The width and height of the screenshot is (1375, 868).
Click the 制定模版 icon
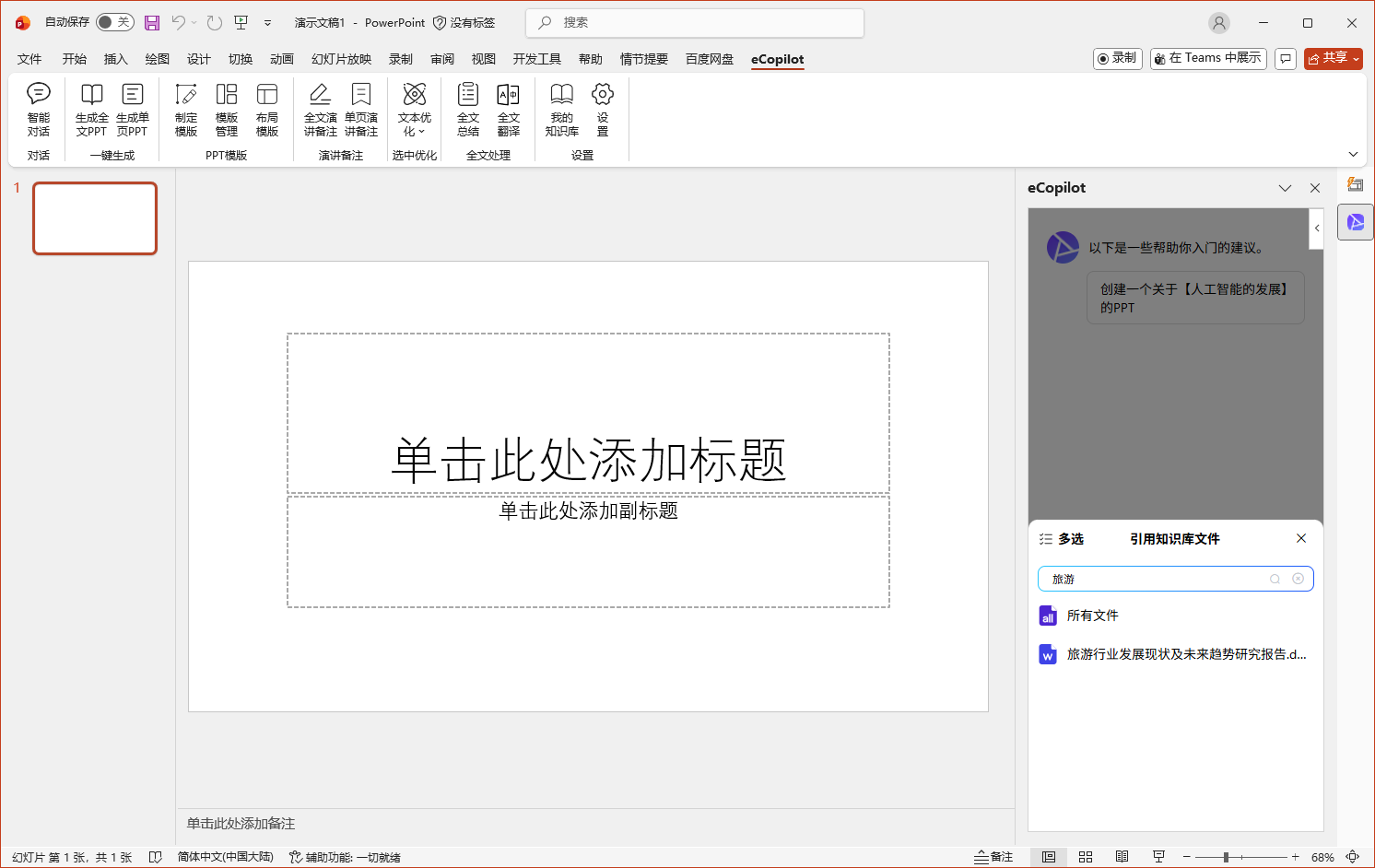click(186, 109)
